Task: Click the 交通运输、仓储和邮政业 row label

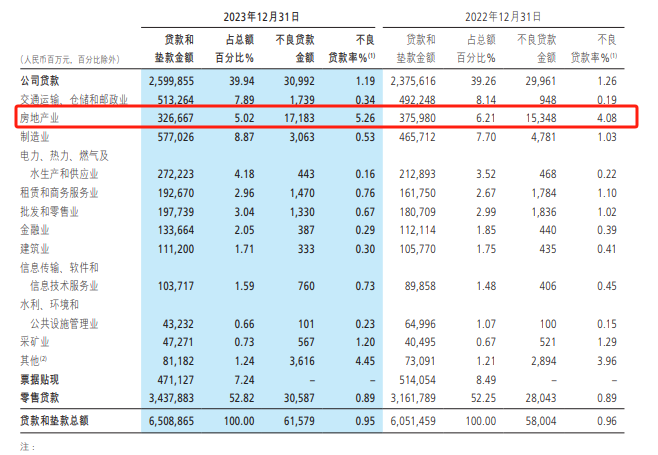Action: pyautogui.click(x=74, y=99)
